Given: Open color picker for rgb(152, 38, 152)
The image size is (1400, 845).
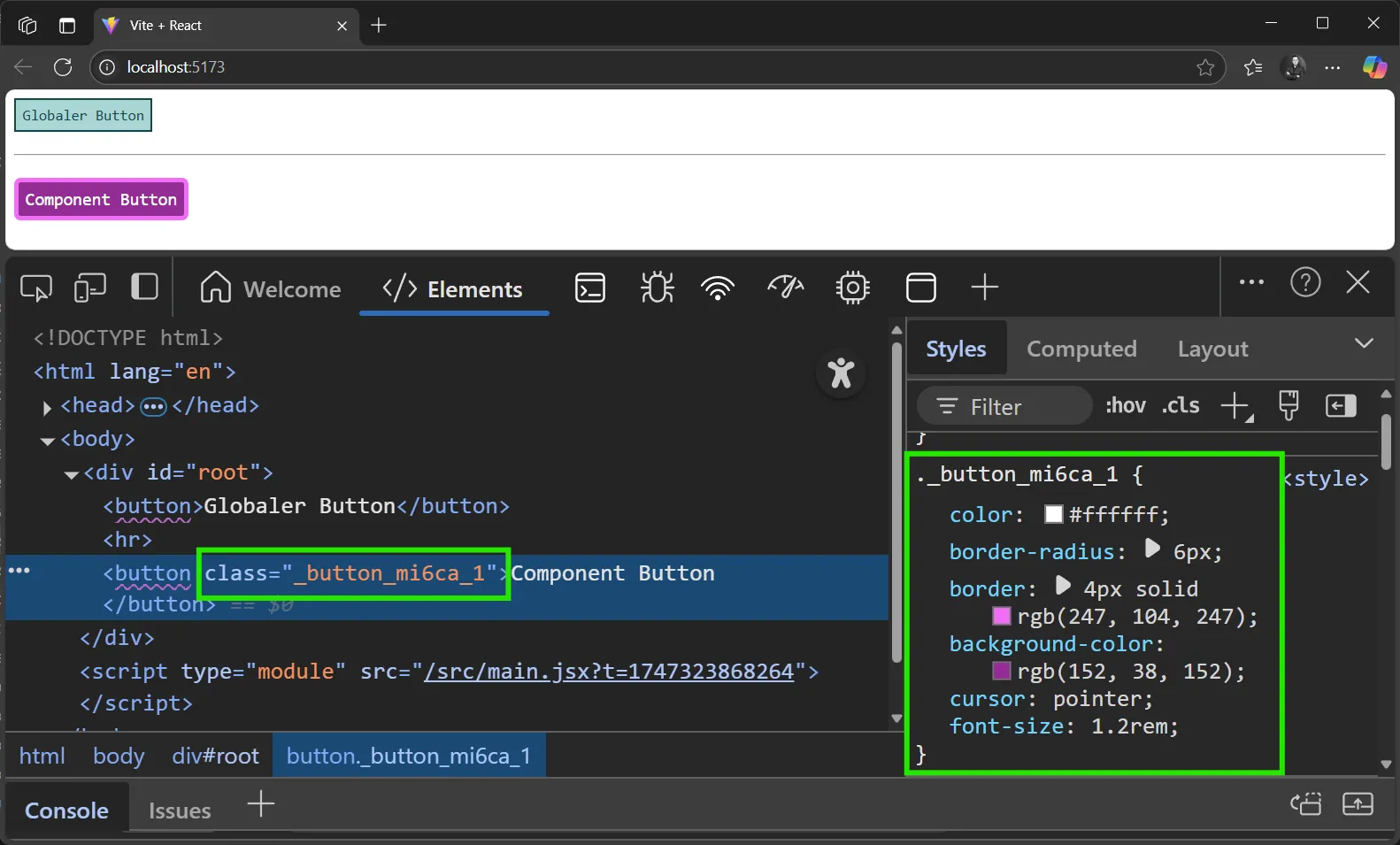Looking at the screenshot, I should [1002, 671].
